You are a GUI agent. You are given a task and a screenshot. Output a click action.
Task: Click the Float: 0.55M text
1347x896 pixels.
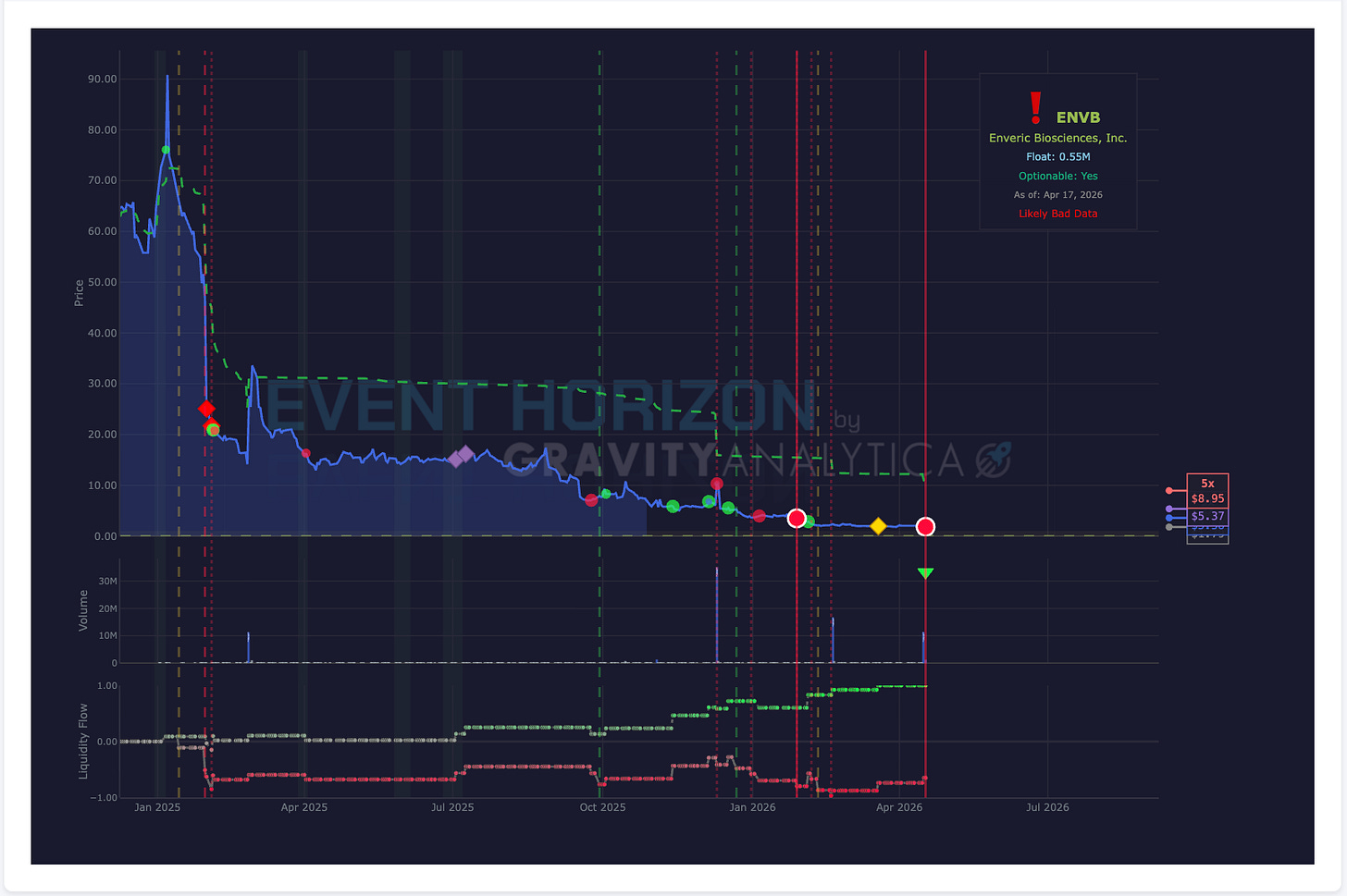pos(1058,157)
